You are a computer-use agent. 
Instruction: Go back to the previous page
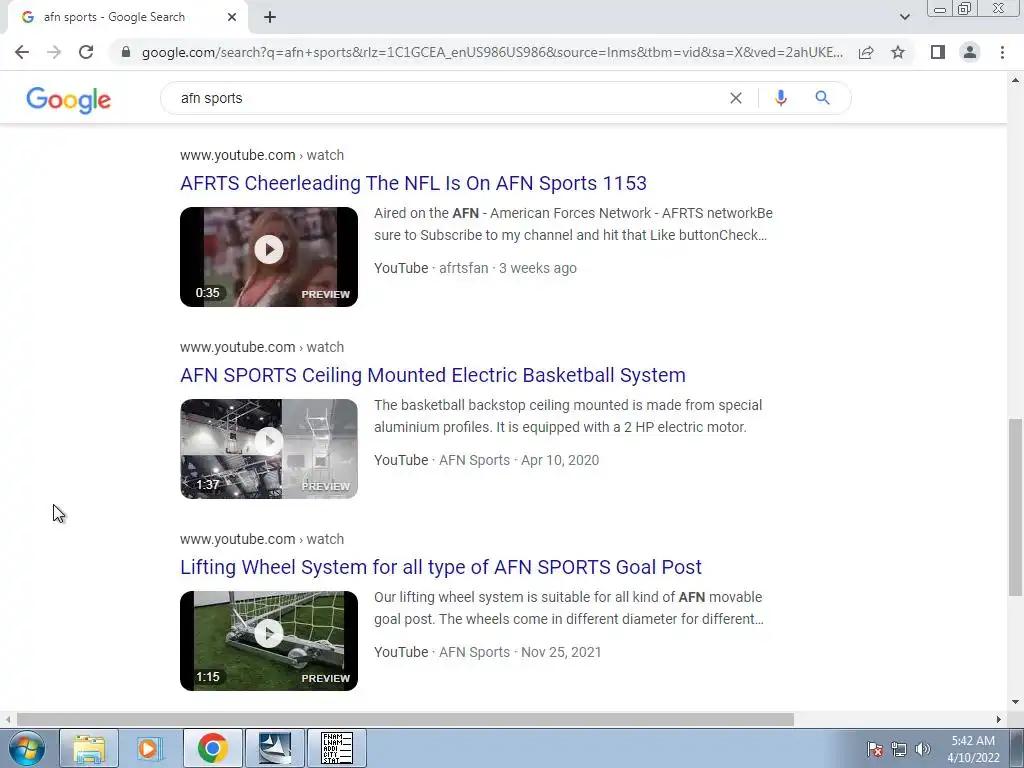(22, 52)
